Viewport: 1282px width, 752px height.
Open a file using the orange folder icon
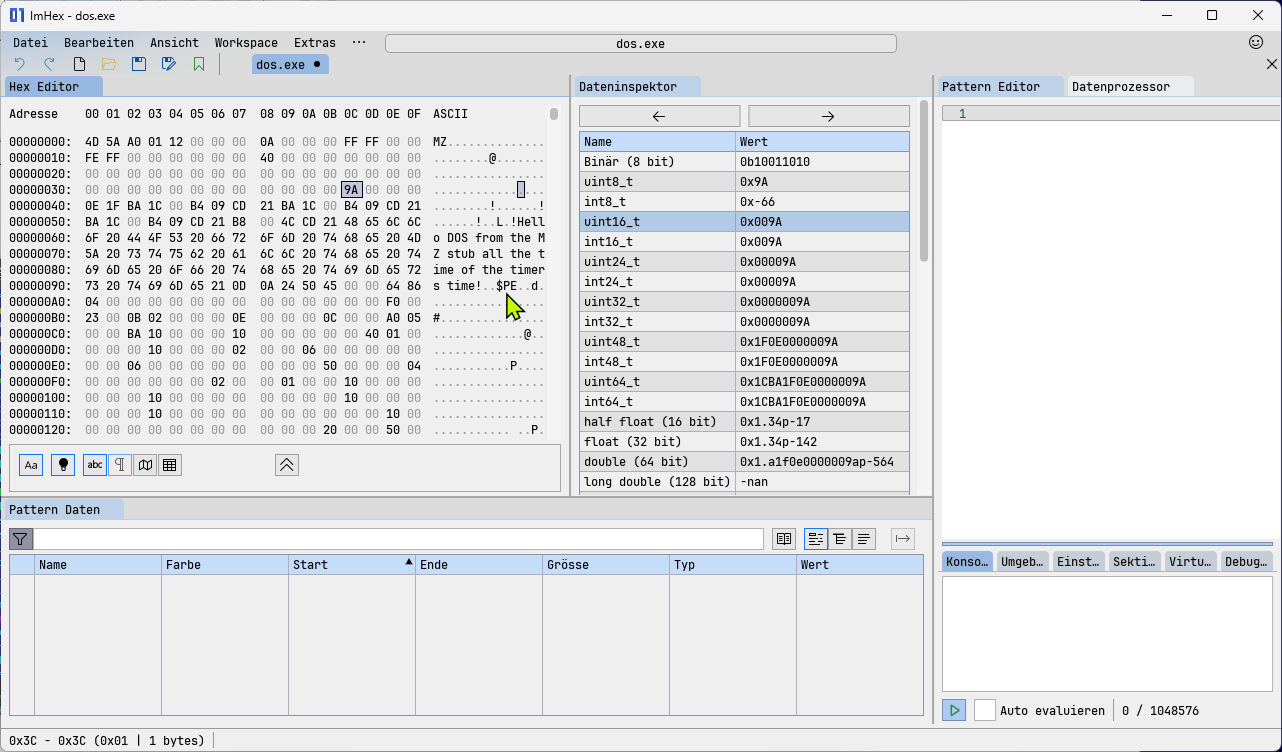click(x=109, y=64)
